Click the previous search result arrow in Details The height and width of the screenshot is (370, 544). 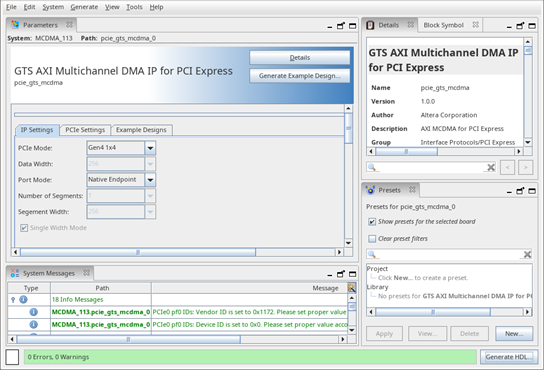(508, 168)
